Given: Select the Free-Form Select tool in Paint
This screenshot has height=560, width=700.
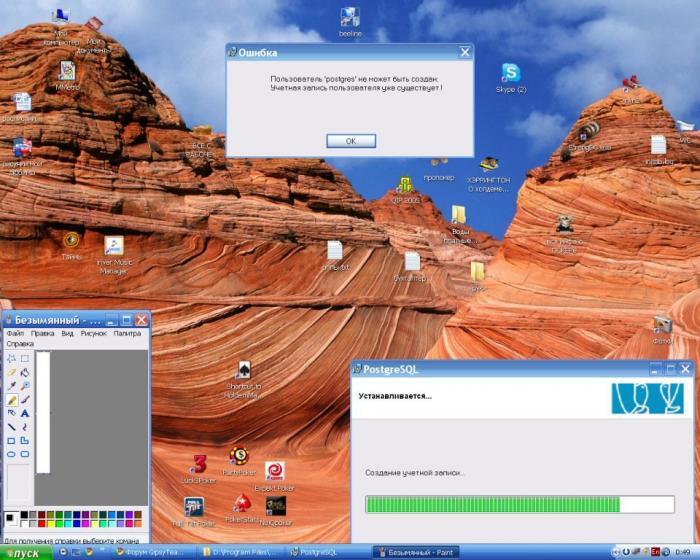Looking at the screenshot, I should click(11, 358).
